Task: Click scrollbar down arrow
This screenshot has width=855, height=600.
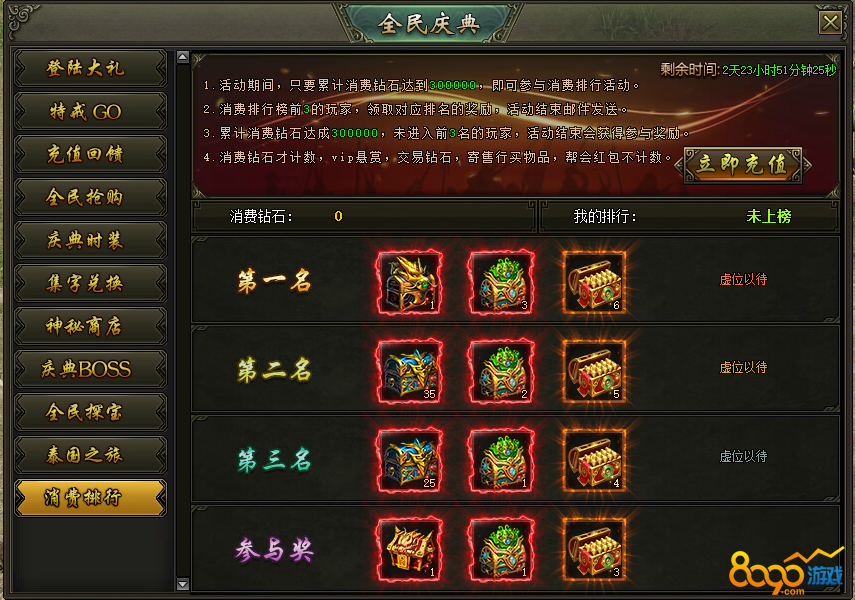Action: pos(183,584)
